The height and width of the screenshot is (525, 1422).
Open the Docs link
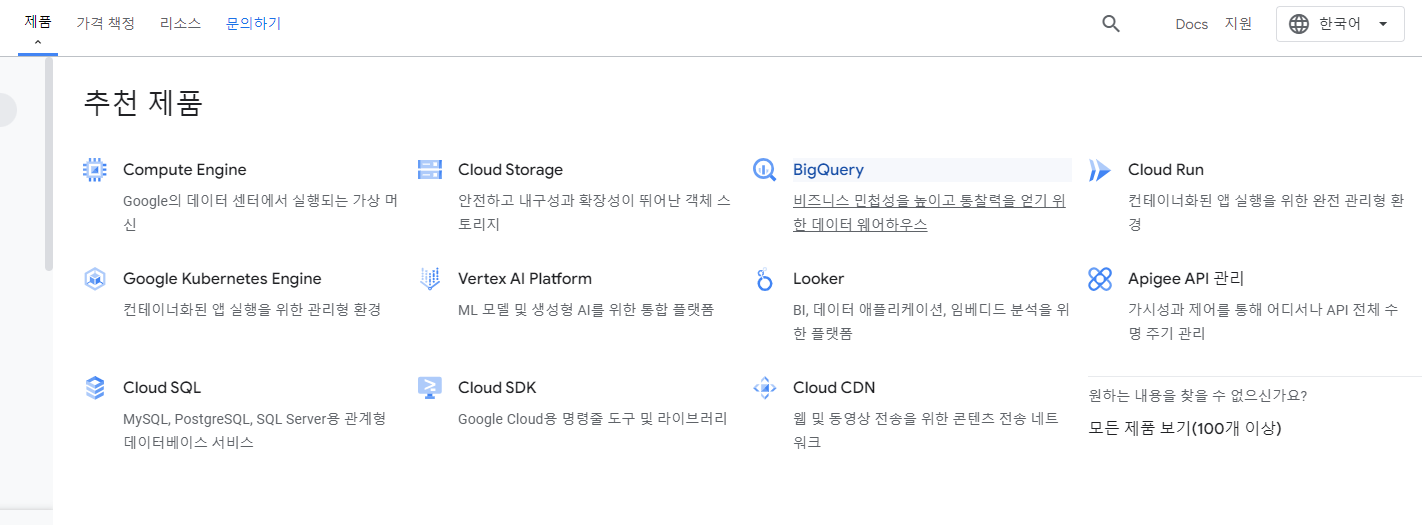coord(1192,24)
